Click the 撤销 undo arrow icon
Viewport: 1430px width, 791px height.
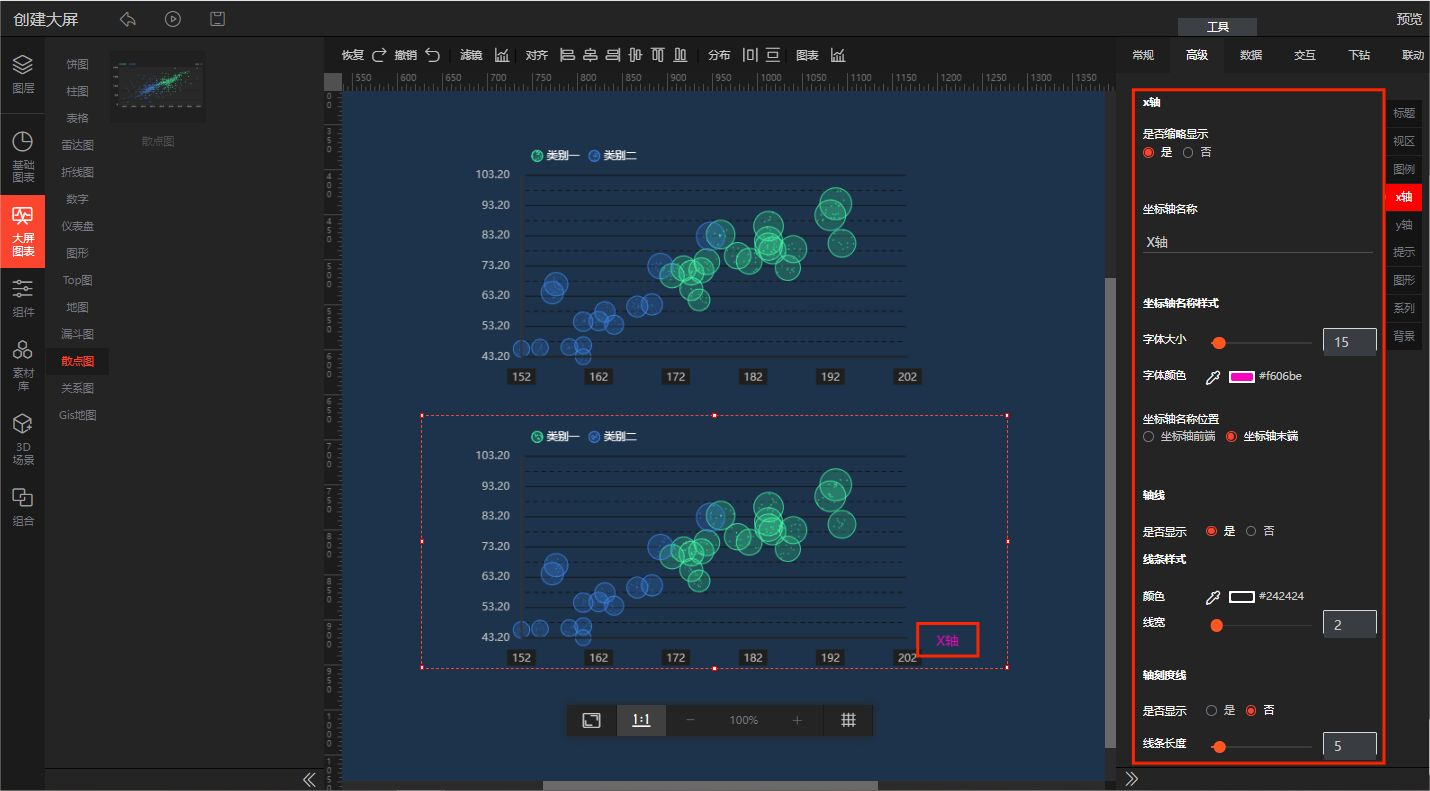tap(432, 55)
